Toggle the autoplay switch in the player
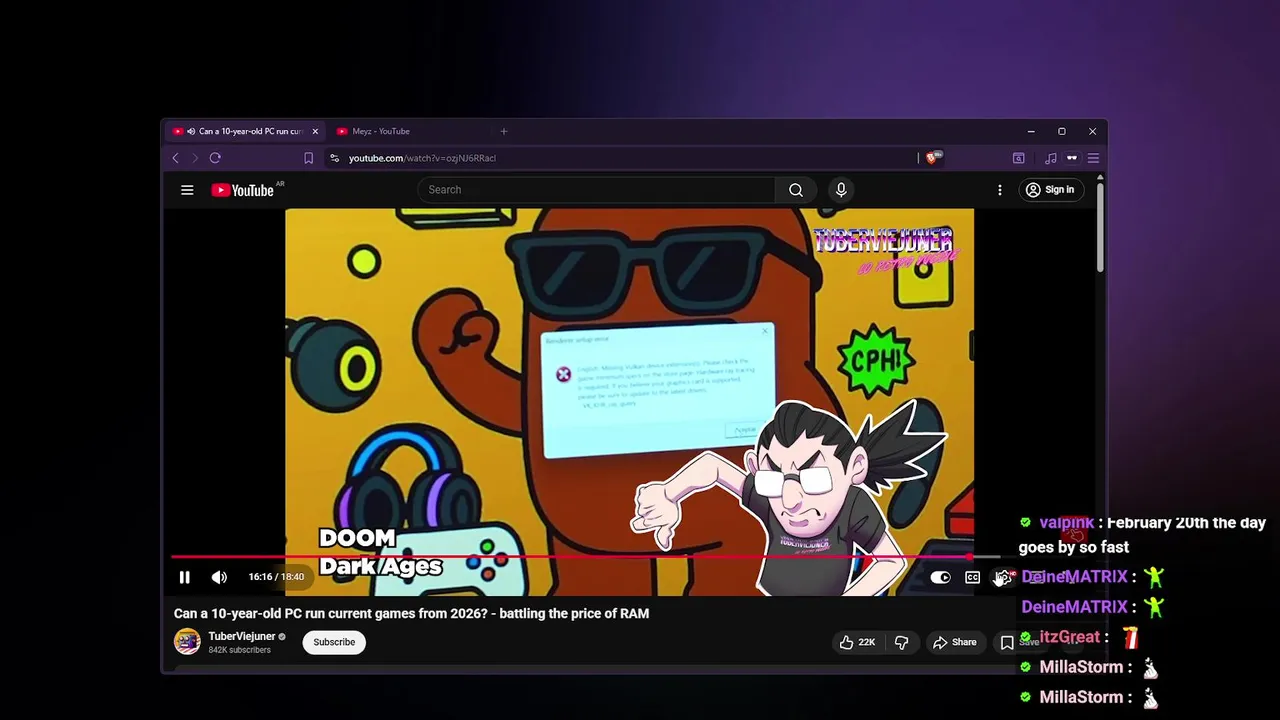The height and width of the screenshot is (720, 1280). 940,577
